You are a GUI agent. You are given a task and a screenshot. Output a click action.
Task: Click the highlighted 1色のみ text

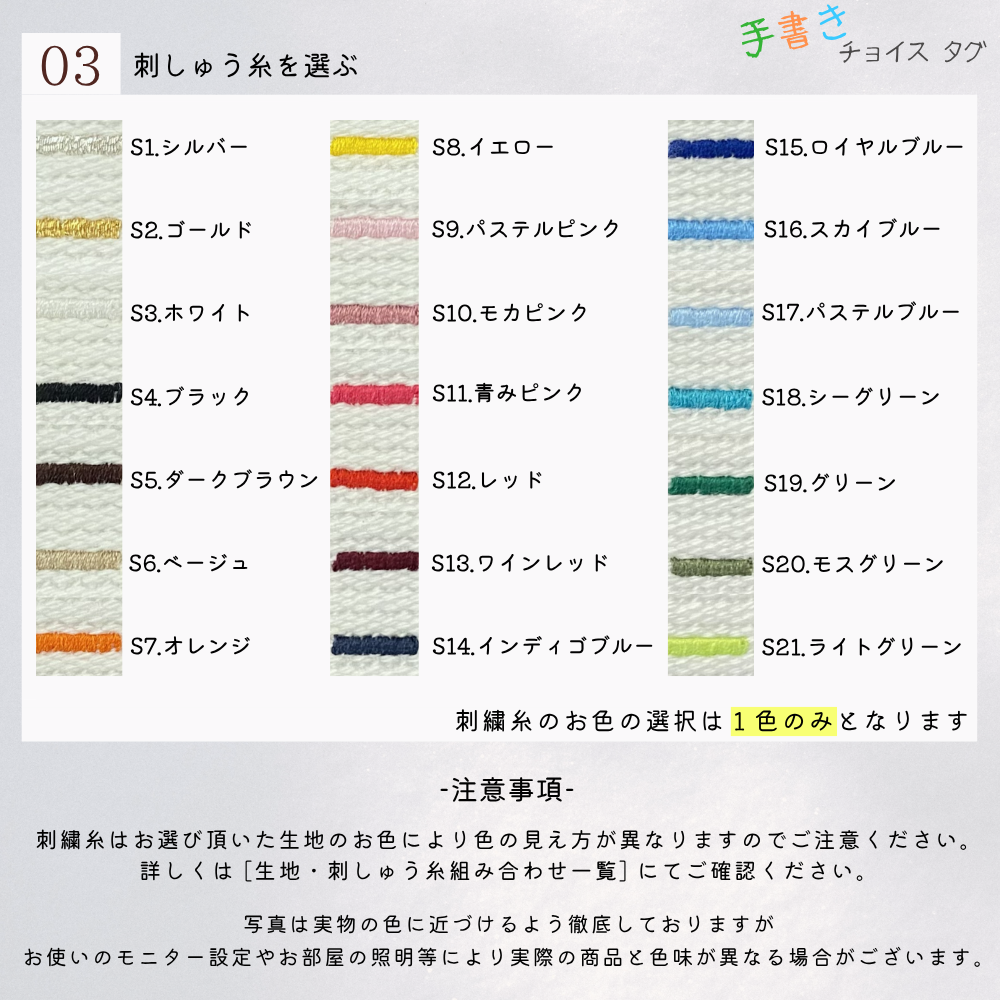tap(783, 721)
